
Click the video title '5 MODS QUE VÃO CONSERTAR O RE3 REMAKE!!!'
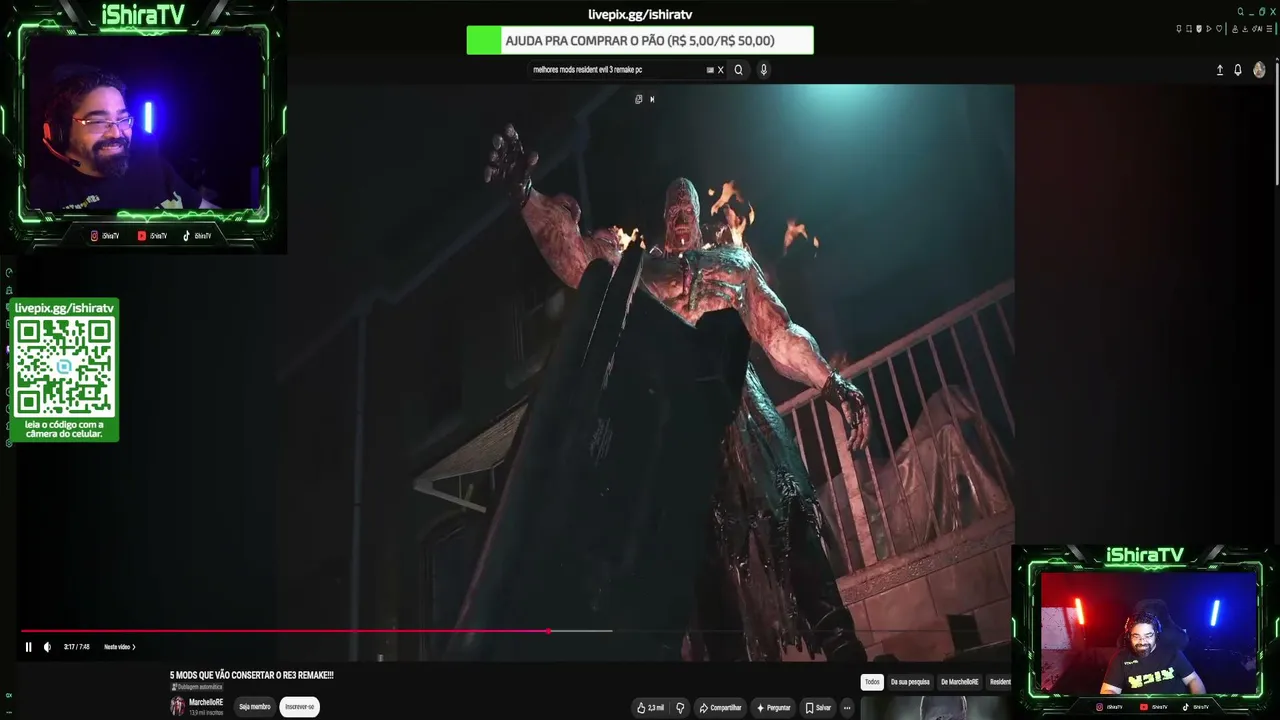pos(252,676)
